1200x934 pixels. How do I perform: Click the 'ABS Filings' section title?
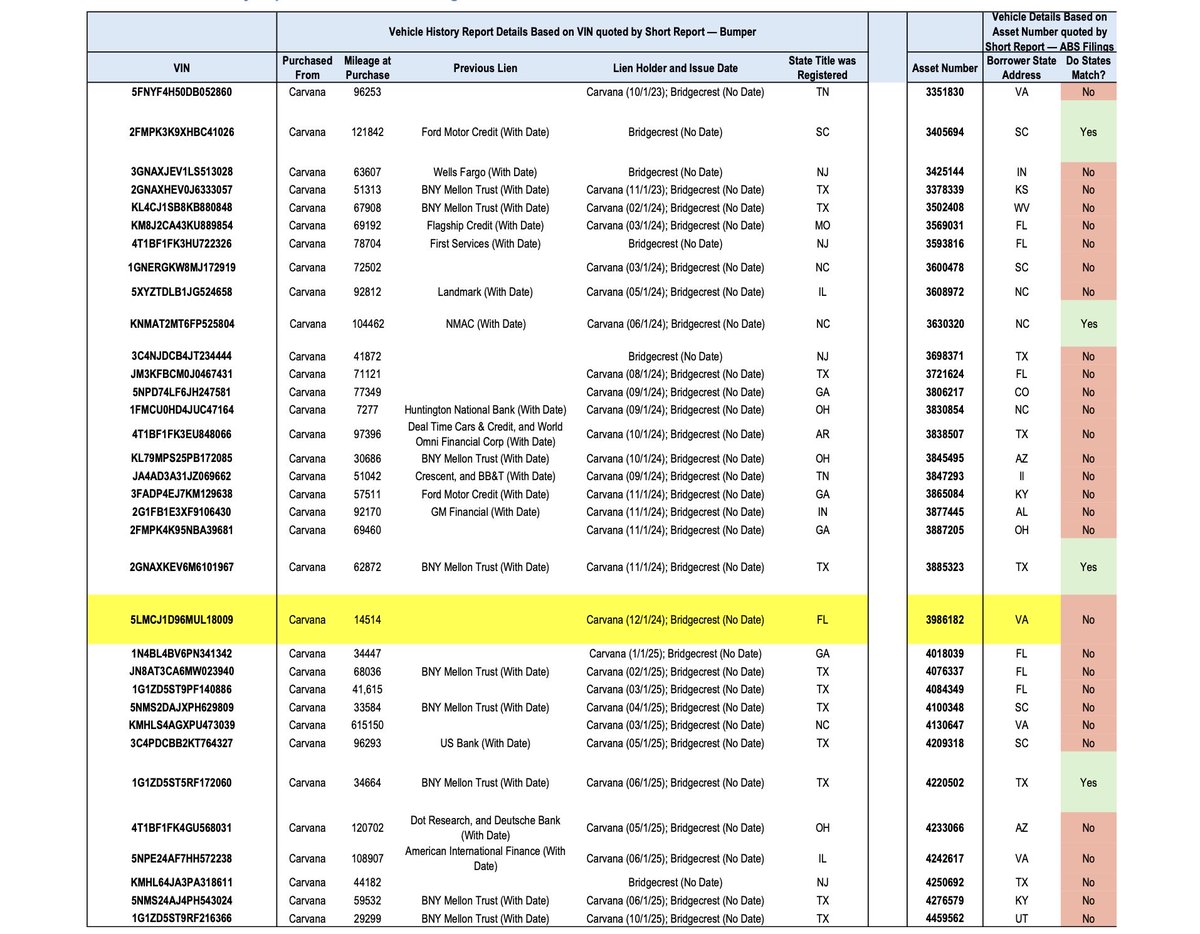tap(1051, 32)
